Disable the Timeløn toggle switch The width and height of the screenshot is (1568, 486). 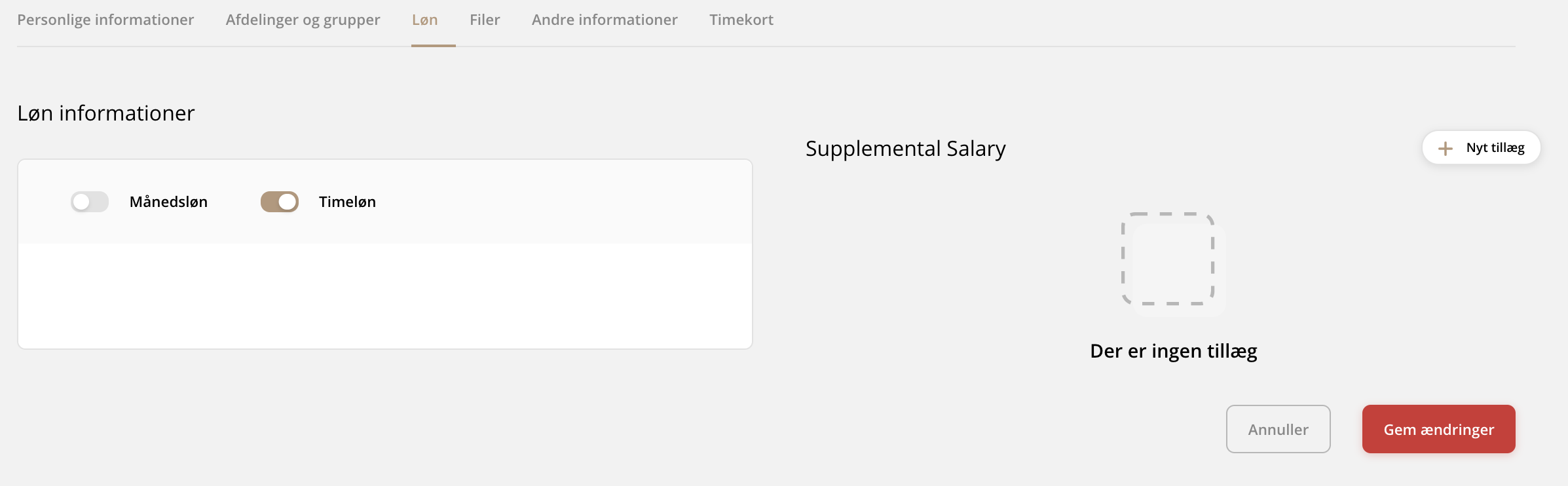(x=280, y=202)
